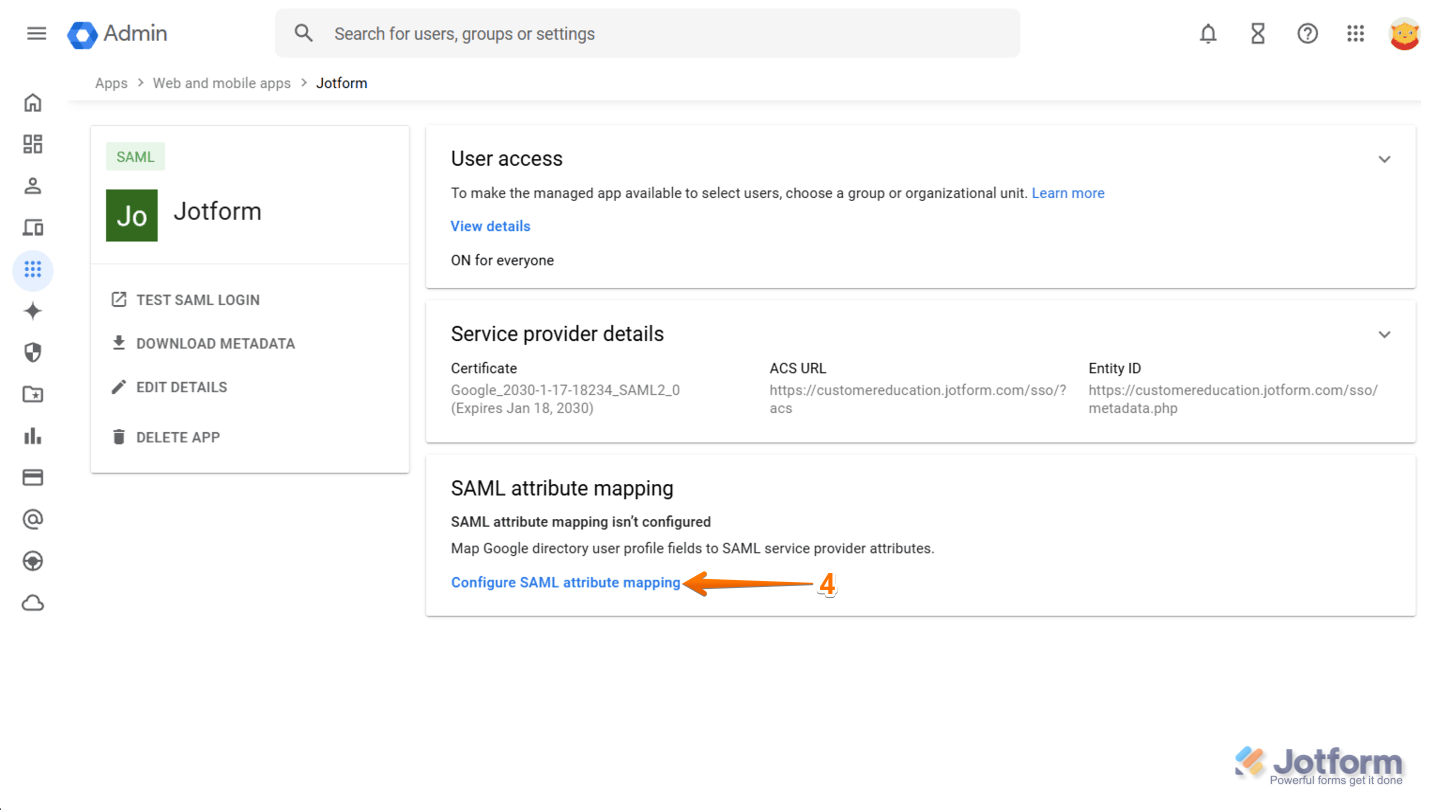The height and width of the screenshot is (810, 1440).
Task: Open the Billing card icon
Action: [x=33, y=478]
